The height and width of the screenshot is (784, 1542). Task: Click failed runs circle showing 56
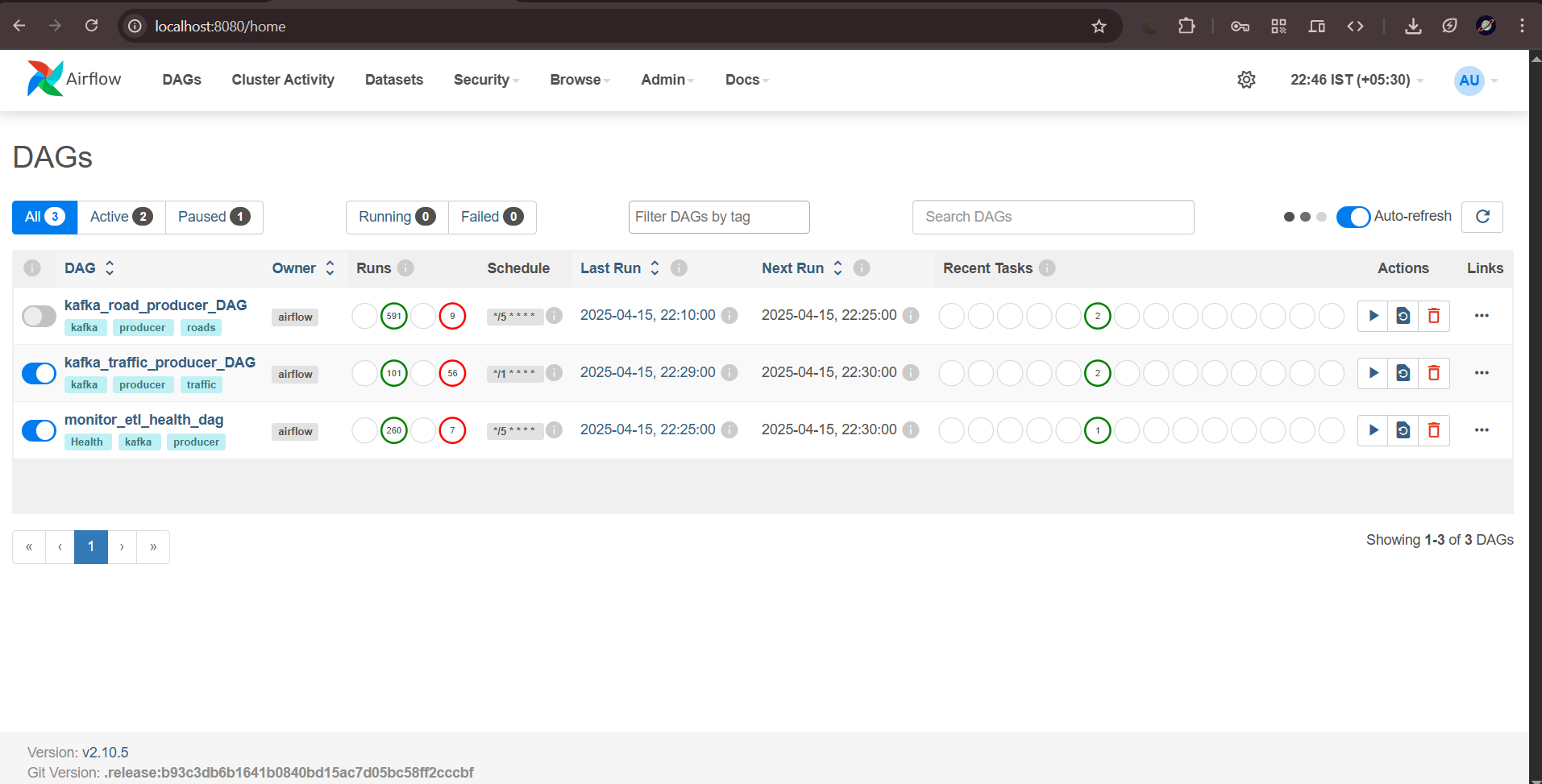(x=452, y=373)
